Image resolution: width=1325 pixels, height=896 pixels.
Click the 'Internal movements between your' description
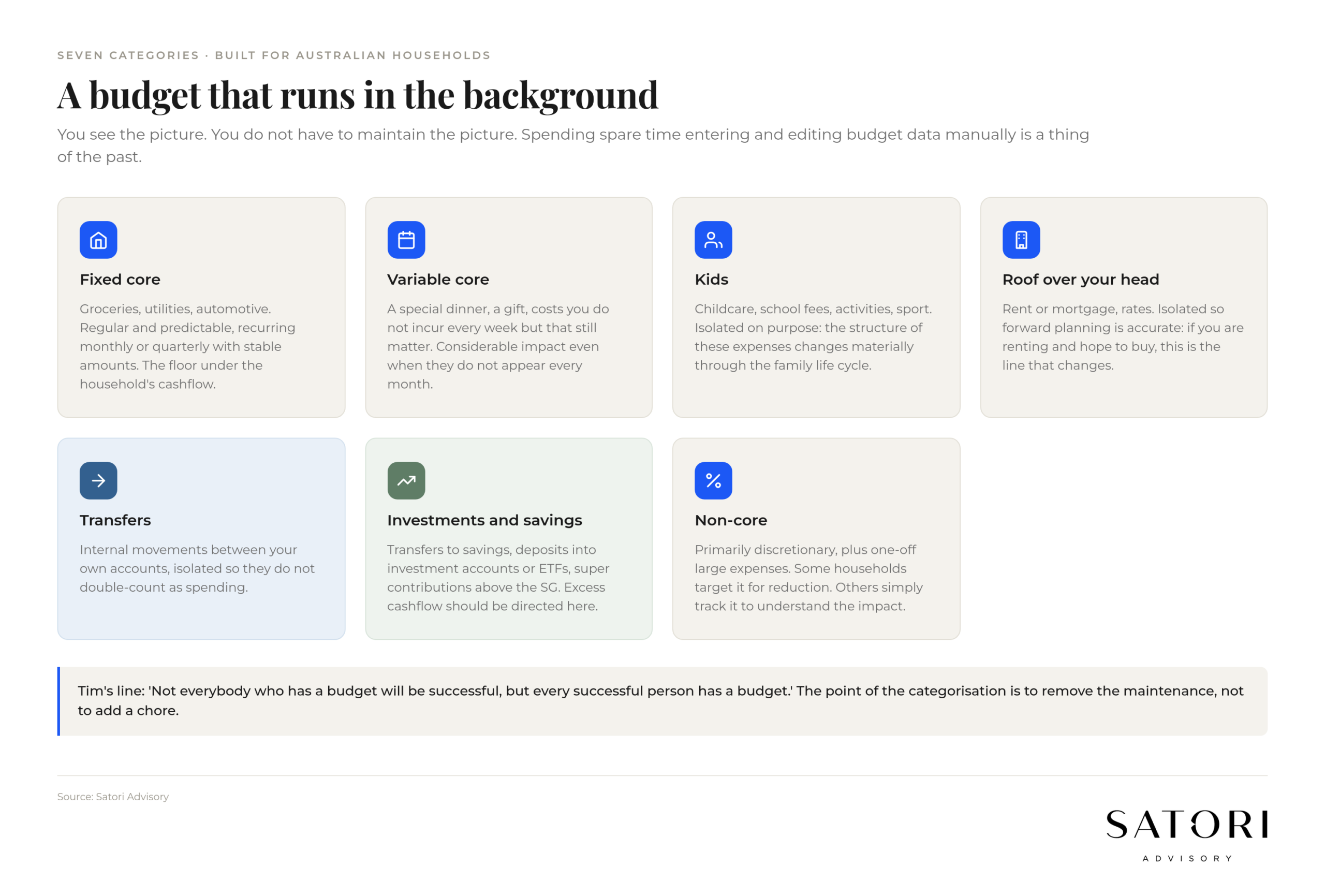click(x=197, y=568)
